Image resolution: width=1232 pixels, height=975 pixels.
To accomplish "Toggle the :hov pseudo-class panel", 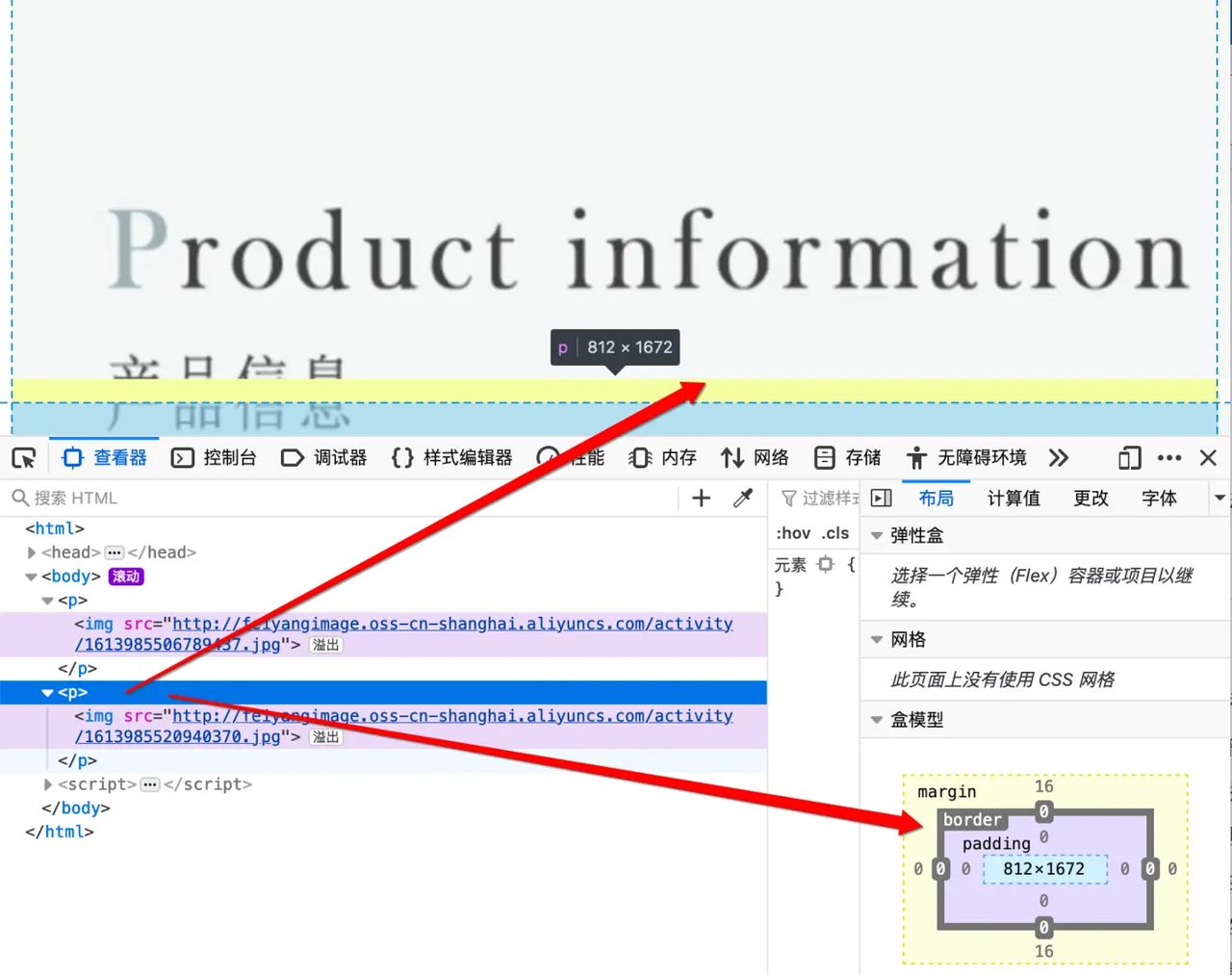I will point(792,532).
